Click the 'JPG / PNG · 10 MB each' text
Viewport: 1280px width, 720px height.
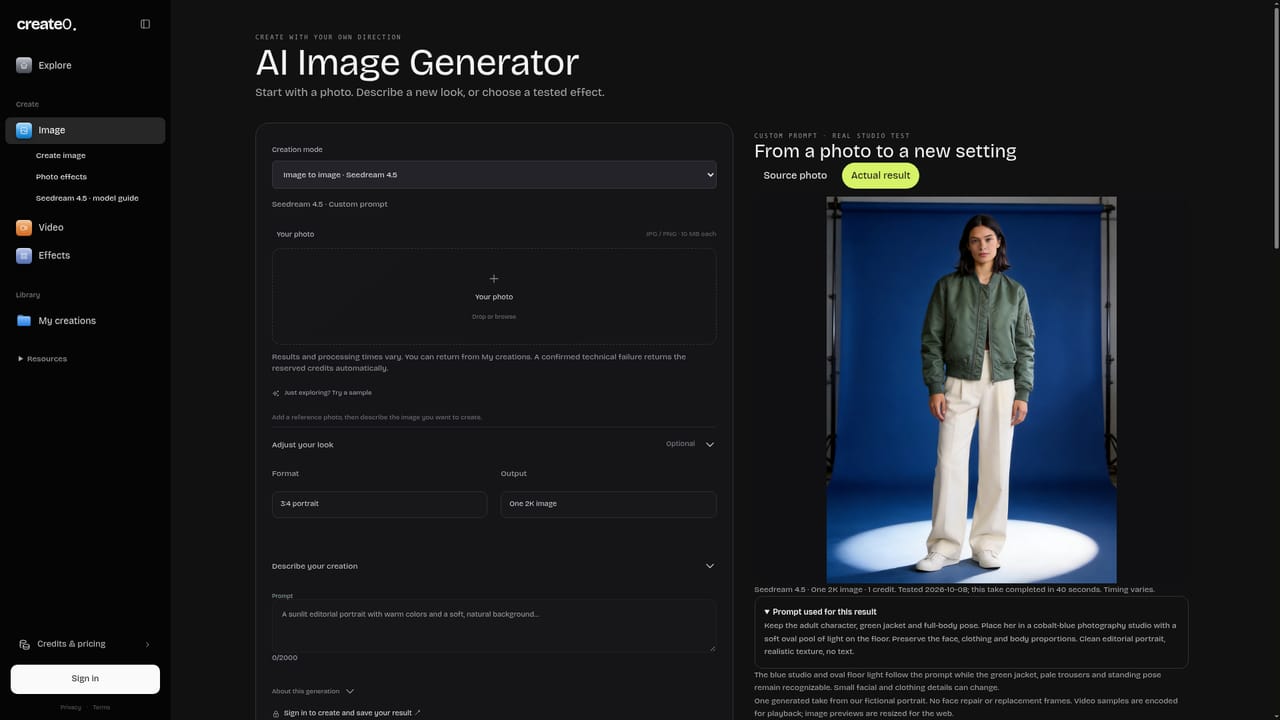(x=681, y=234)
